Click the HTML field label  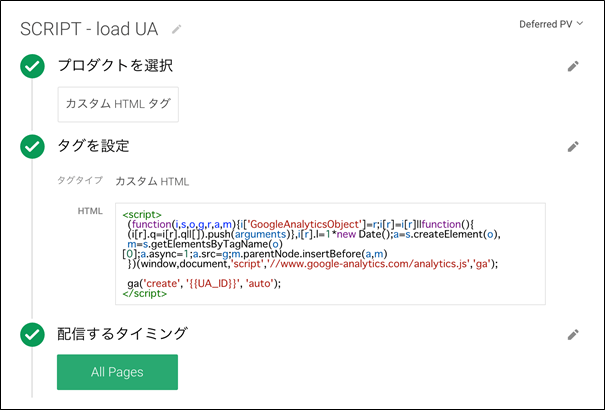coord(91,212)
